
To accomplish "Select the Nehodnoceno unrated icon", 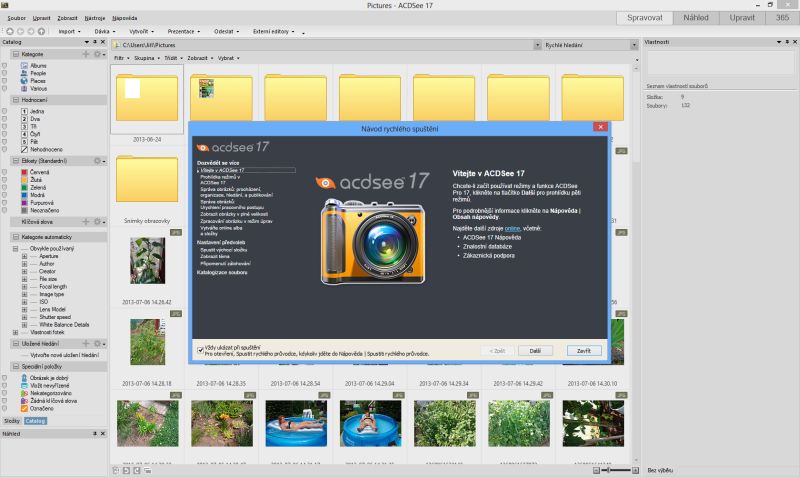I will [x=24, y=149].
